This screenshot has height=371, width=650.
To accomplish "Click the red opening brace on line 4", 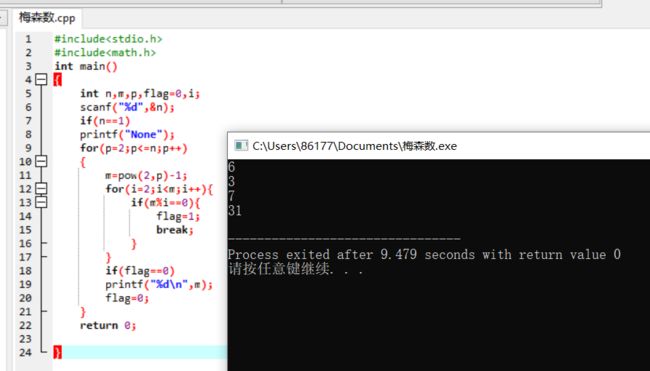I will click(x=58, y=80).
